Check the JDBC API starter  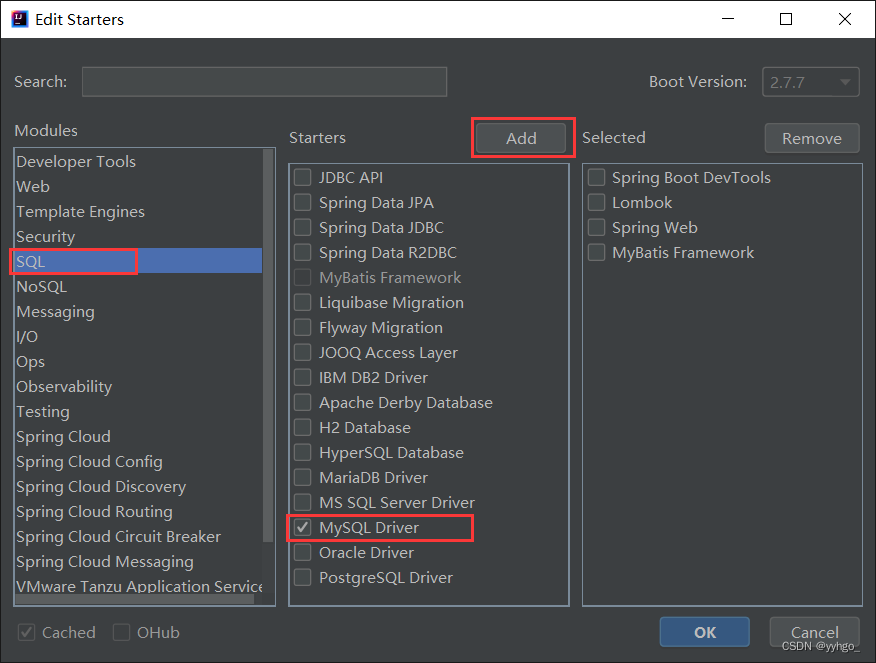click(x=303, y=178)
